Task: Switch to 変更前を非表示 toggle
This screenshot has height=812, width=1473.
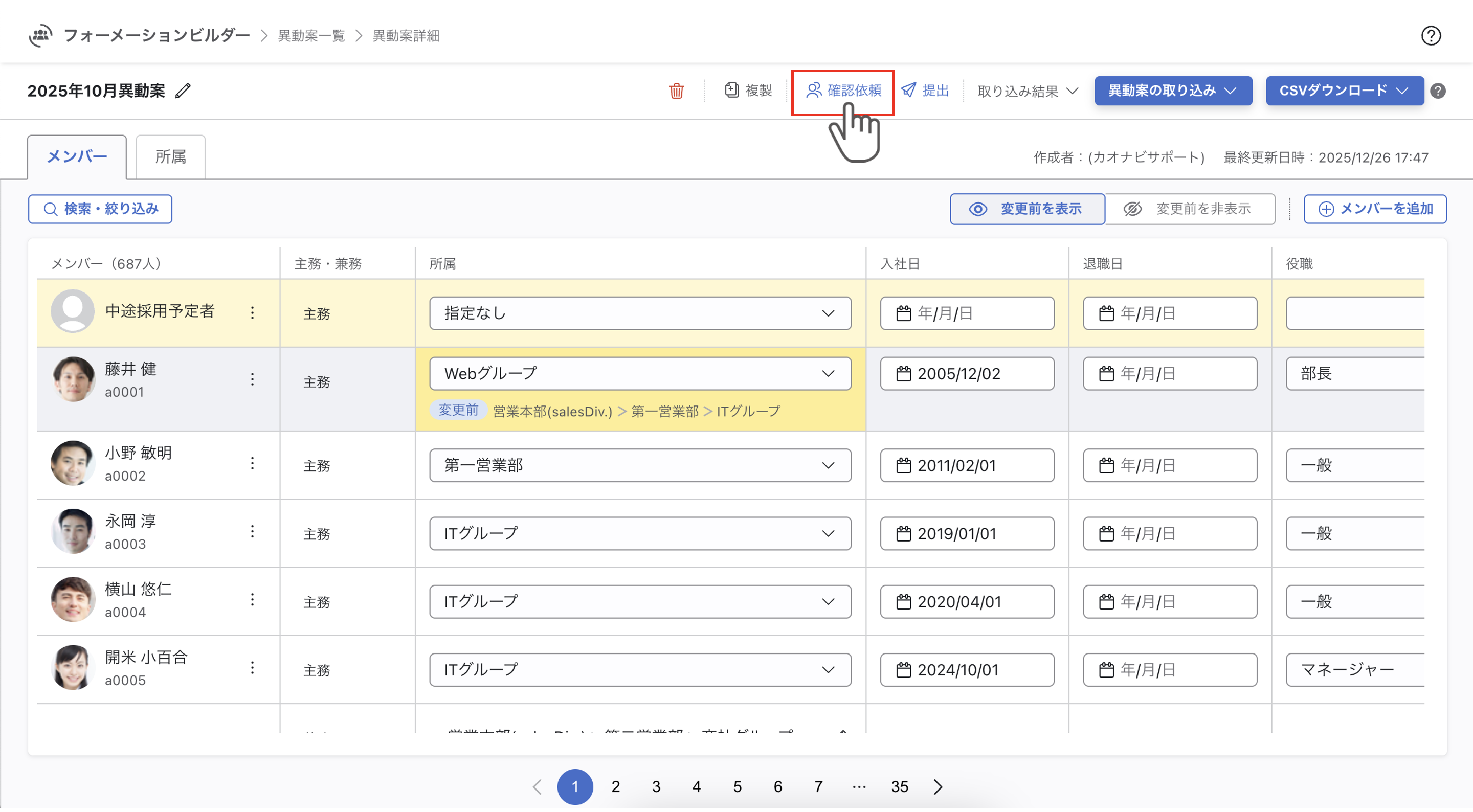Action: coord(1189,209)
